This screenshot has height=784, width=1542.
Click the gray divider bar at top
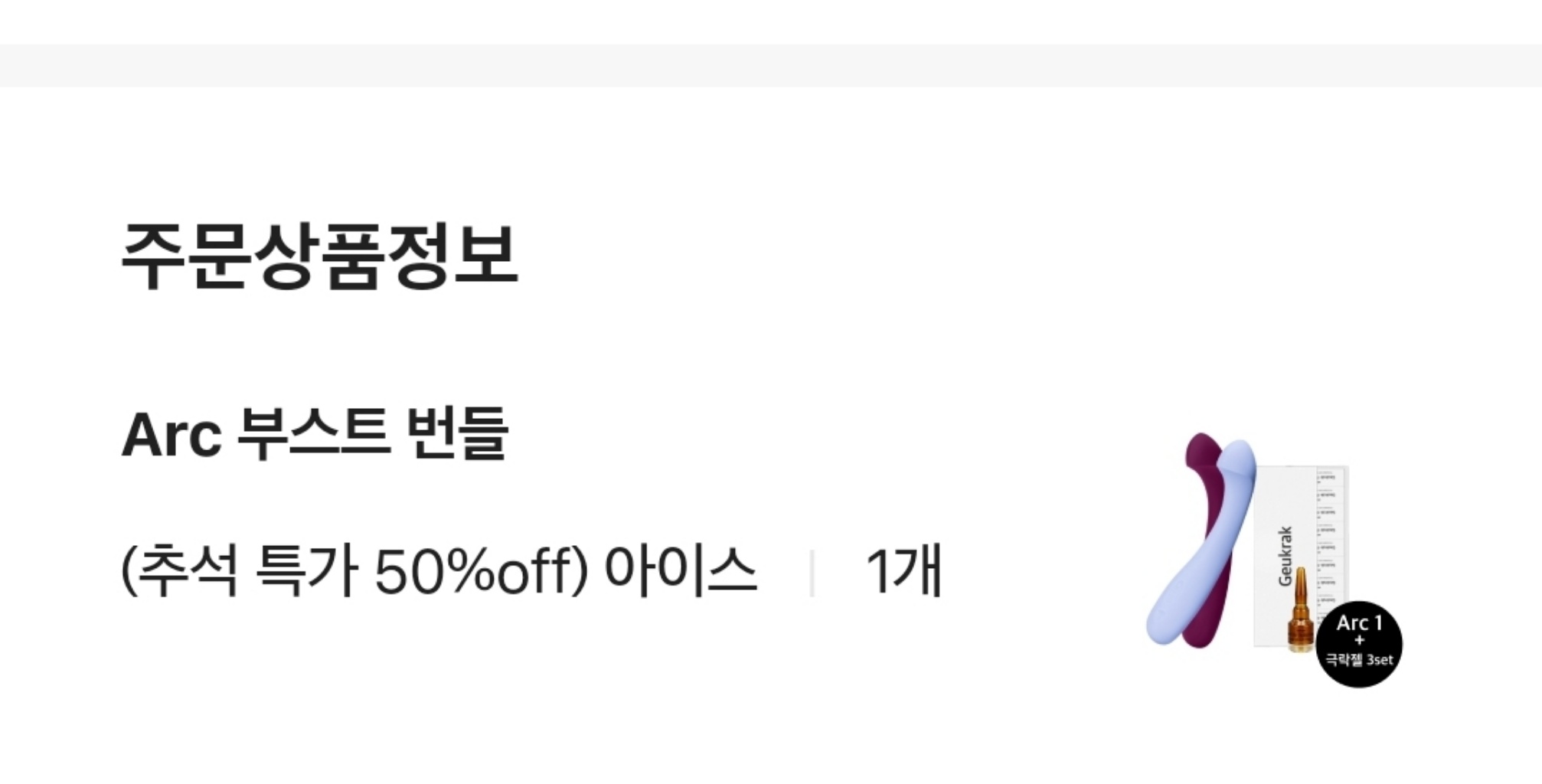coord(771,65)
